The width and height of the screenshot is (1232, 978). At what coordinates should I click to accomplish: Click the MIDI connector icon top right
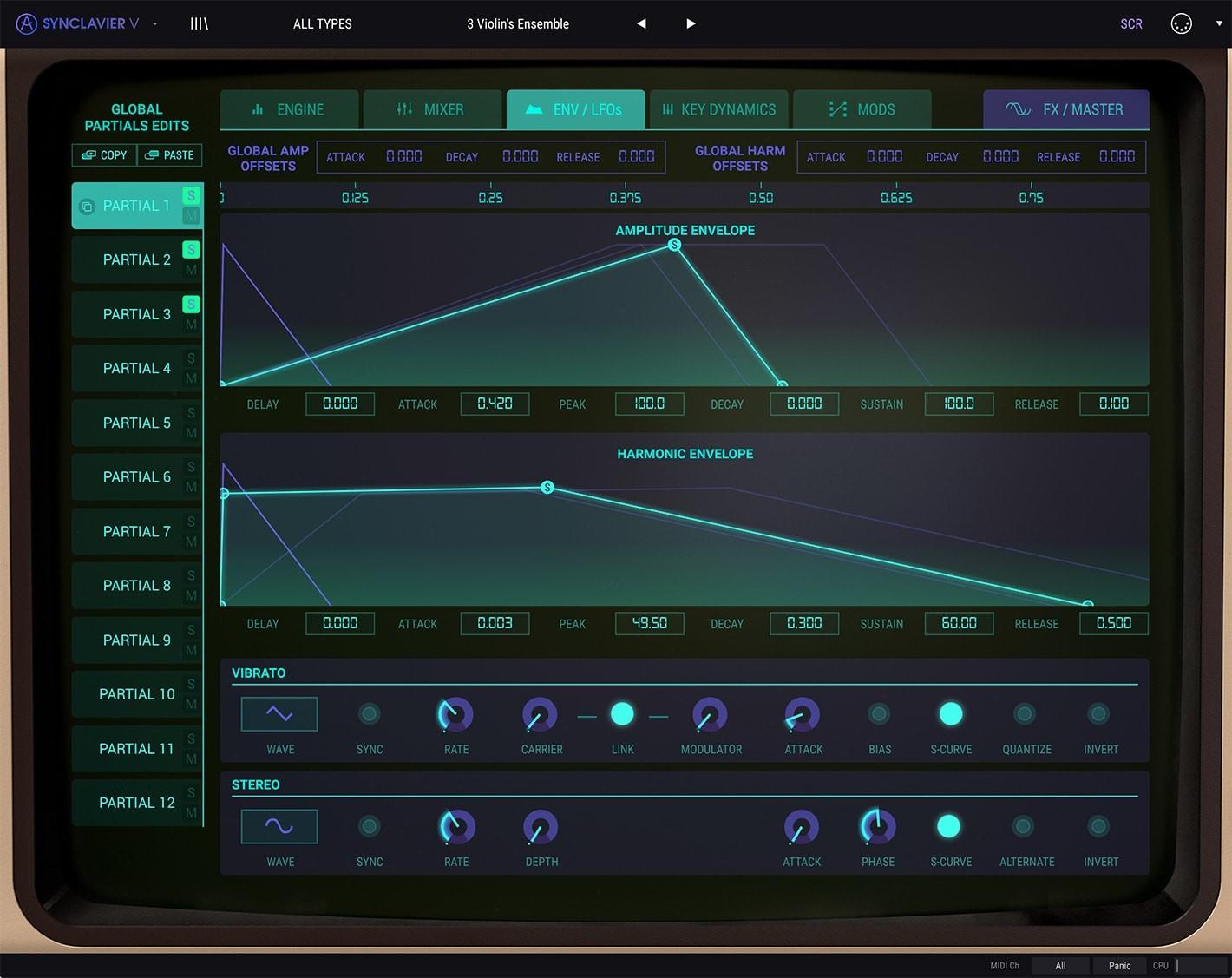1181,23
